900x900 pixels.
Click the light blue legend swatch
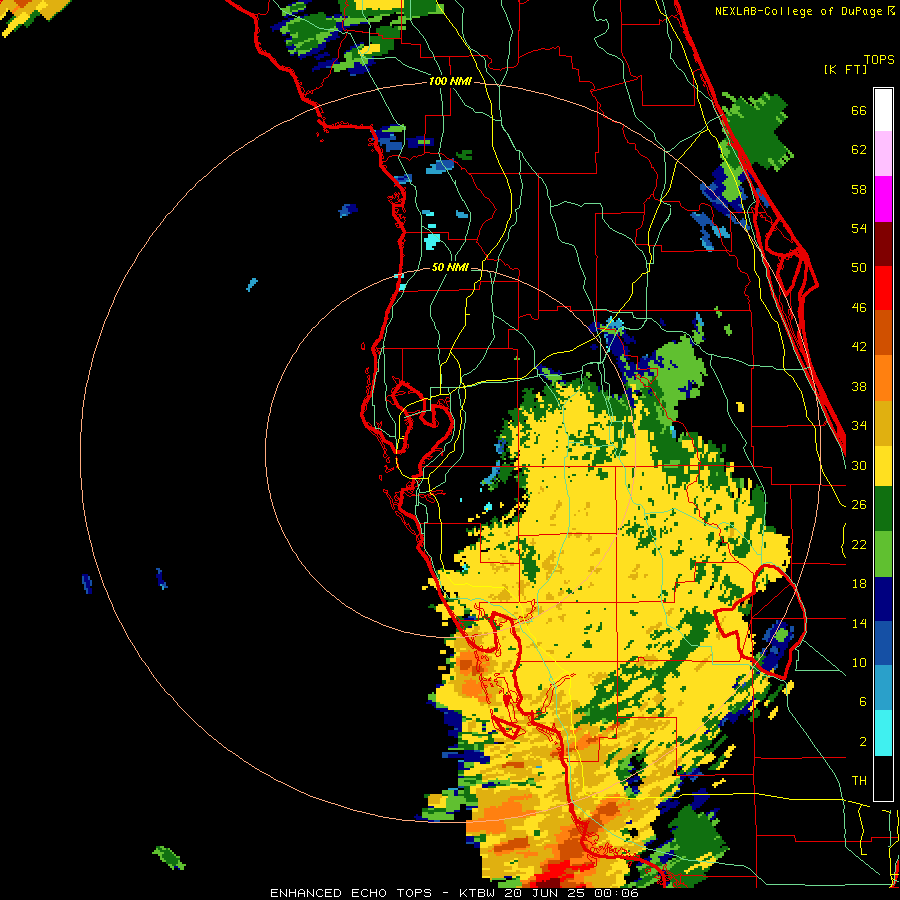tap(883, 688)
